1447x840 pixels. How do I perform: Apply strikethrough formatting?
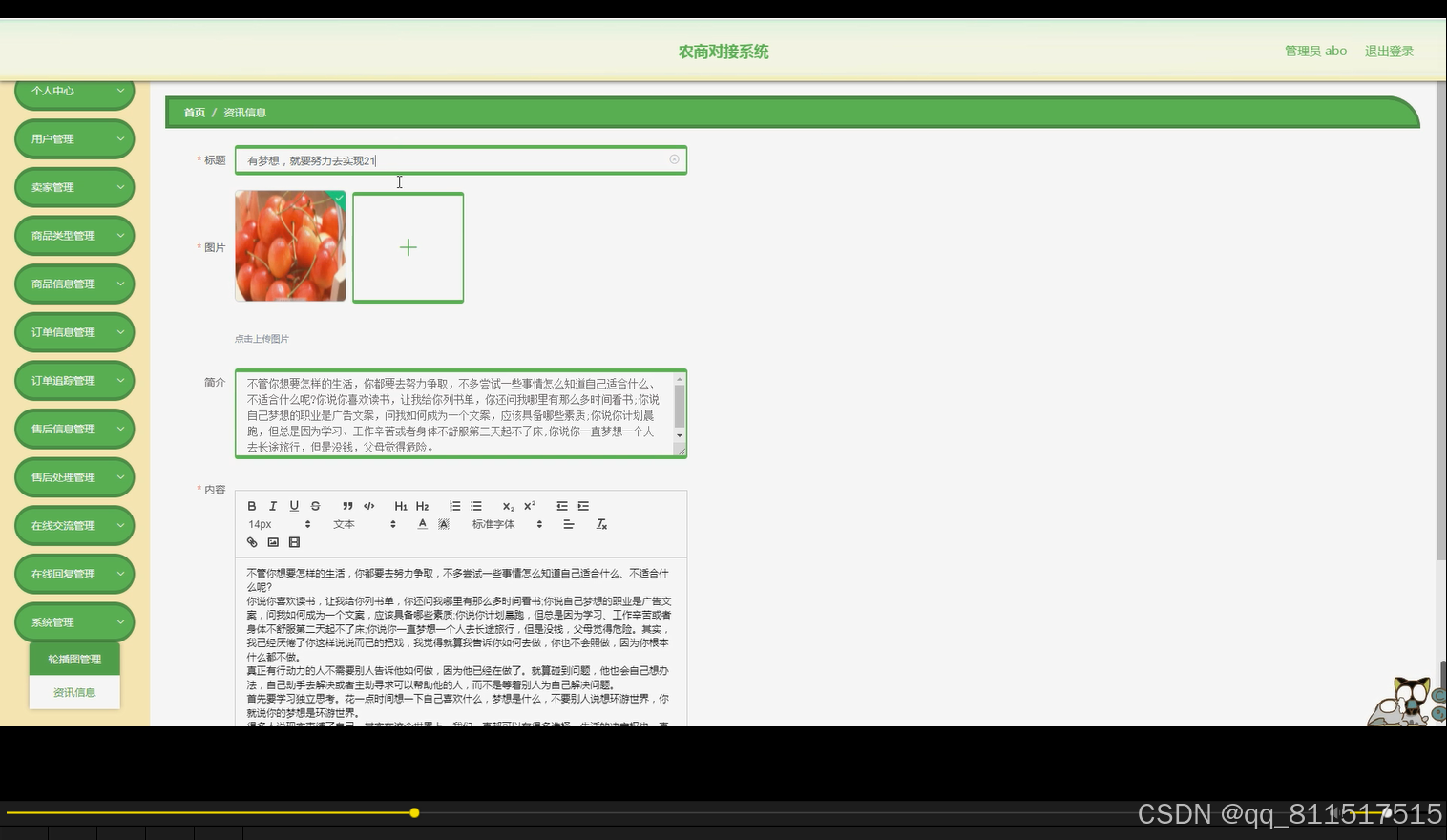pyautogui.click(x=314, y=505)
